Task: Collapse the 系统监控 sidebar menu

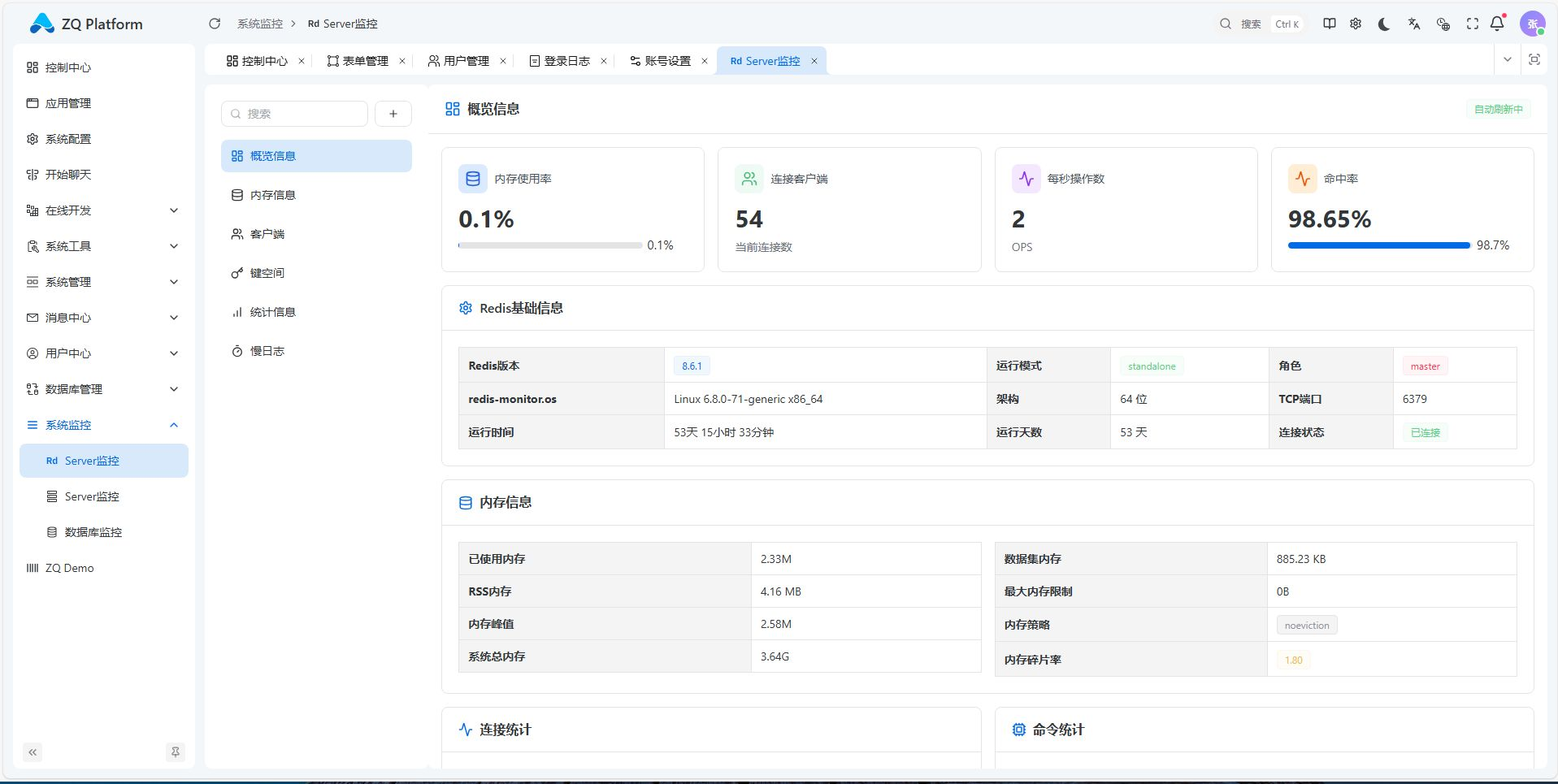Action: pyautogui.click(x=104, y=425)
